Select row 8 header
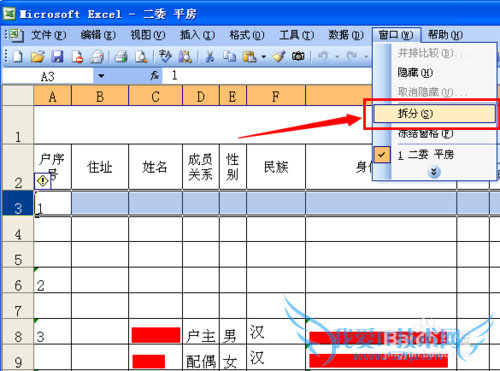 point(18,332)
